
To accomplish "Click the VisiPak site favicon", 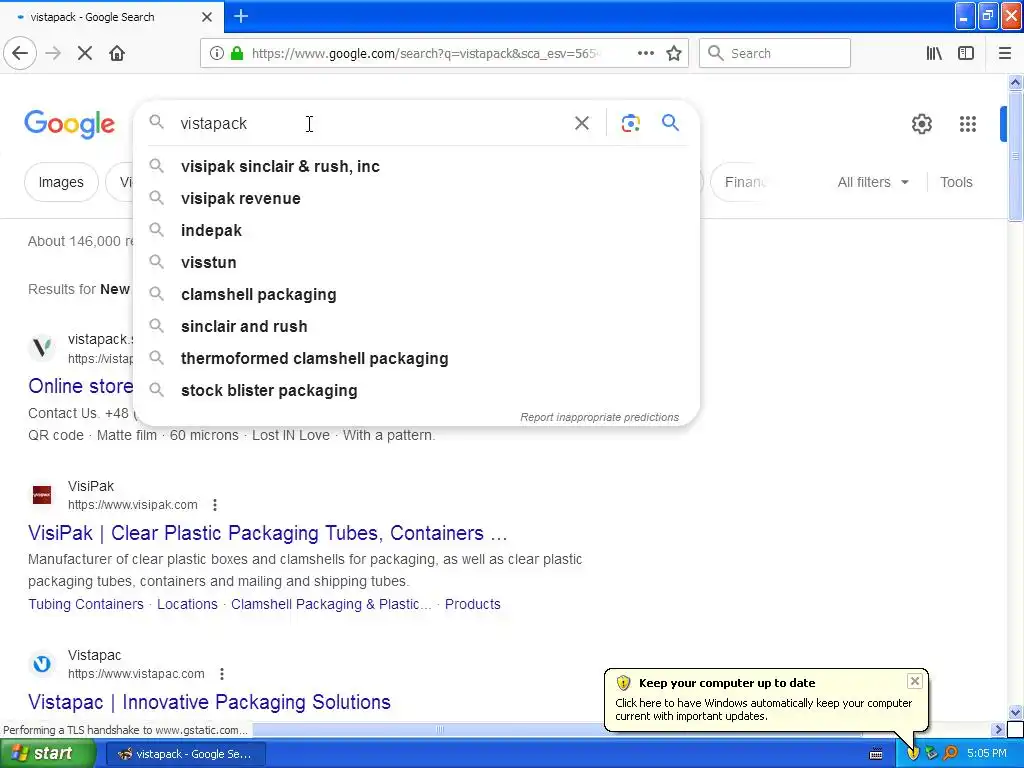I will 42,495.
